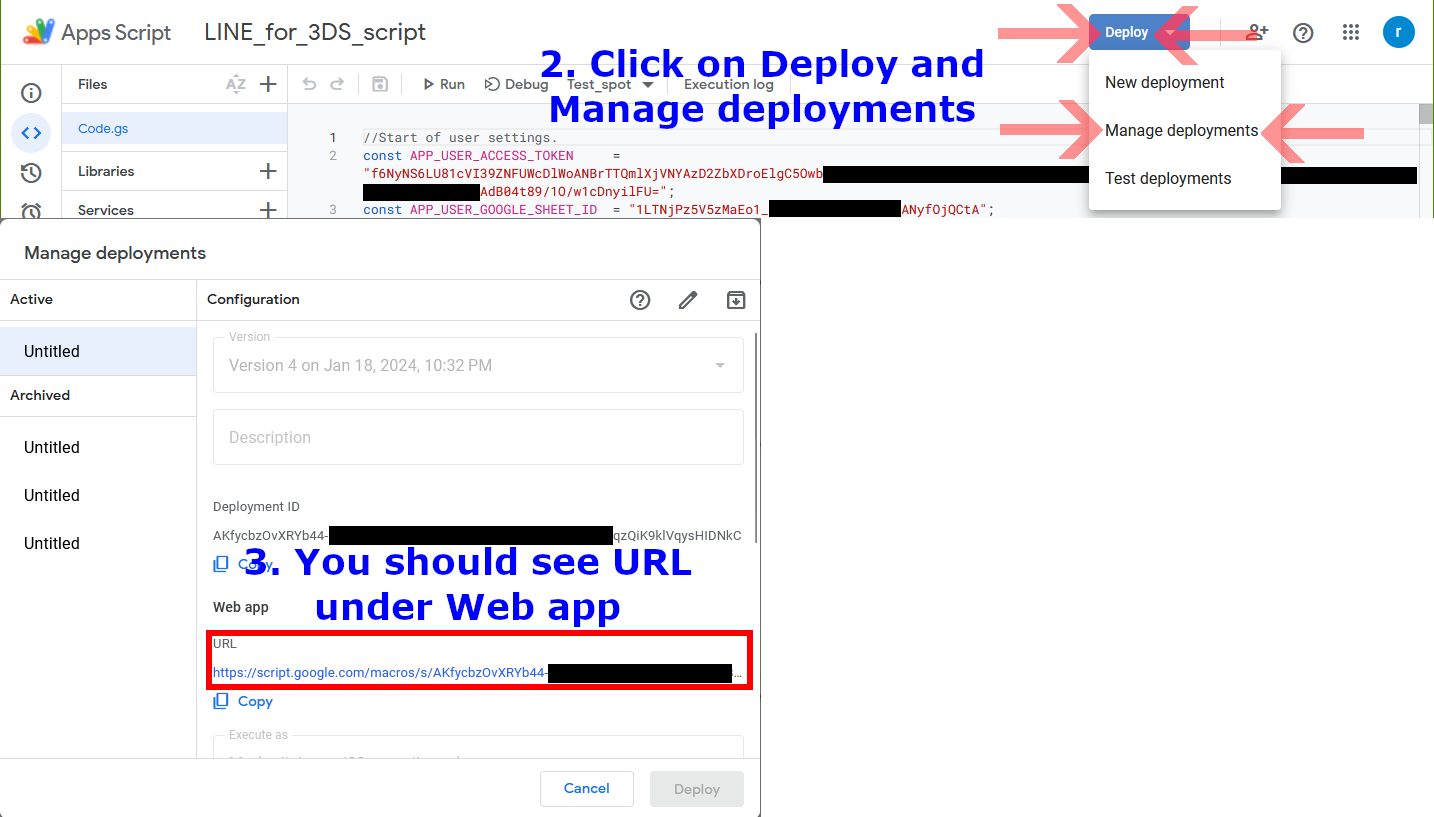Open the Editor code view in sidebar
Screen dimensions: 1434x817
[31, 132]
